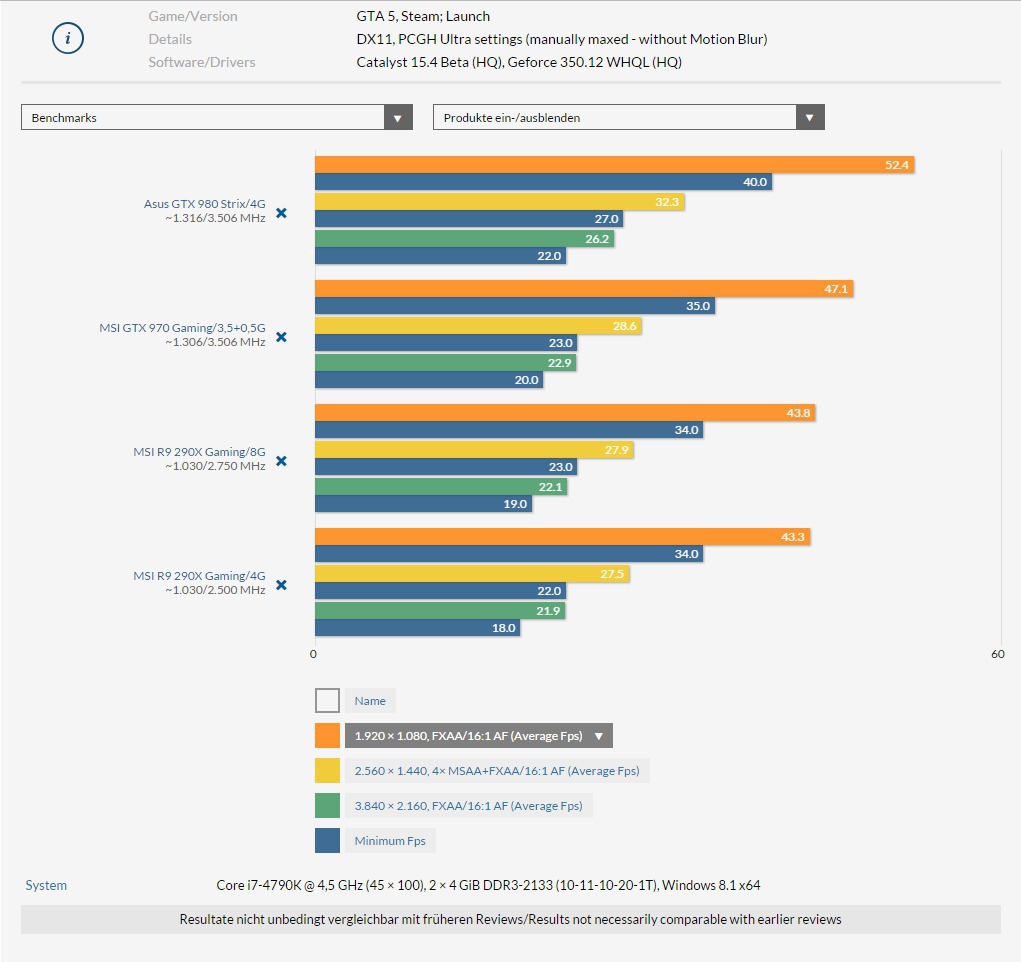This screenshot has width=1021, height=962.
Task: Select the 3.840 × 2.160 FXAA legend entry
Action: click(x=468, y=806)
